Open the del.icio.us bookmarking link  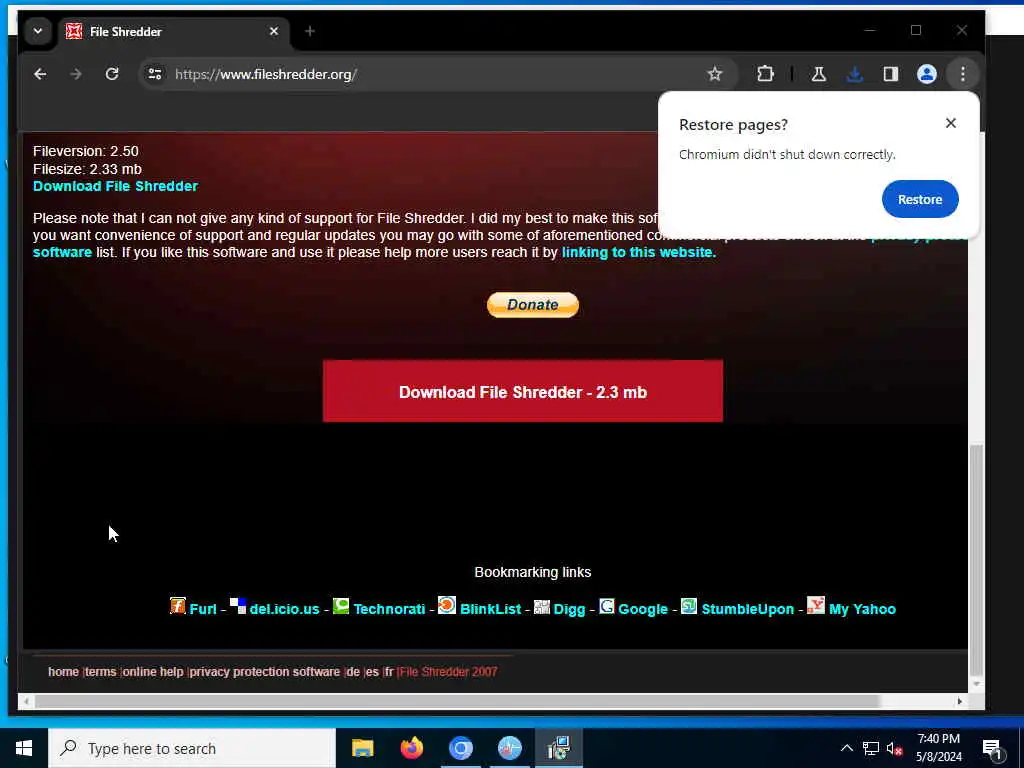click(x=284, y=609)
